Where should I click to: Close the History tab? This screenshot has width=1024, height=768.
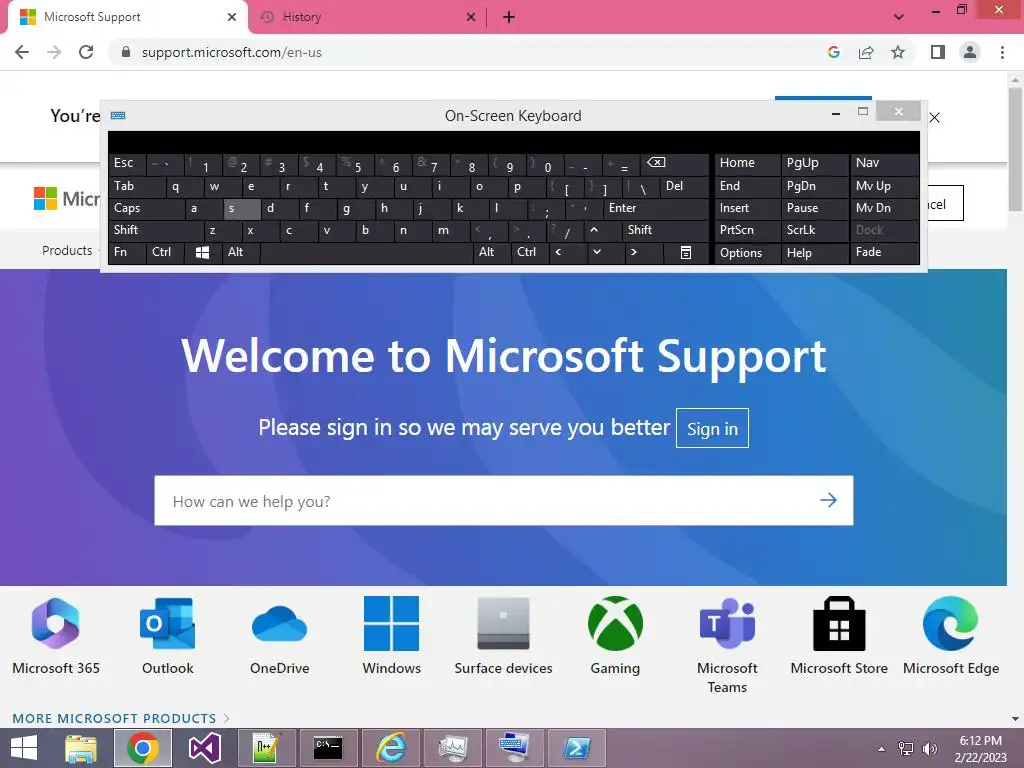(471, 17)
